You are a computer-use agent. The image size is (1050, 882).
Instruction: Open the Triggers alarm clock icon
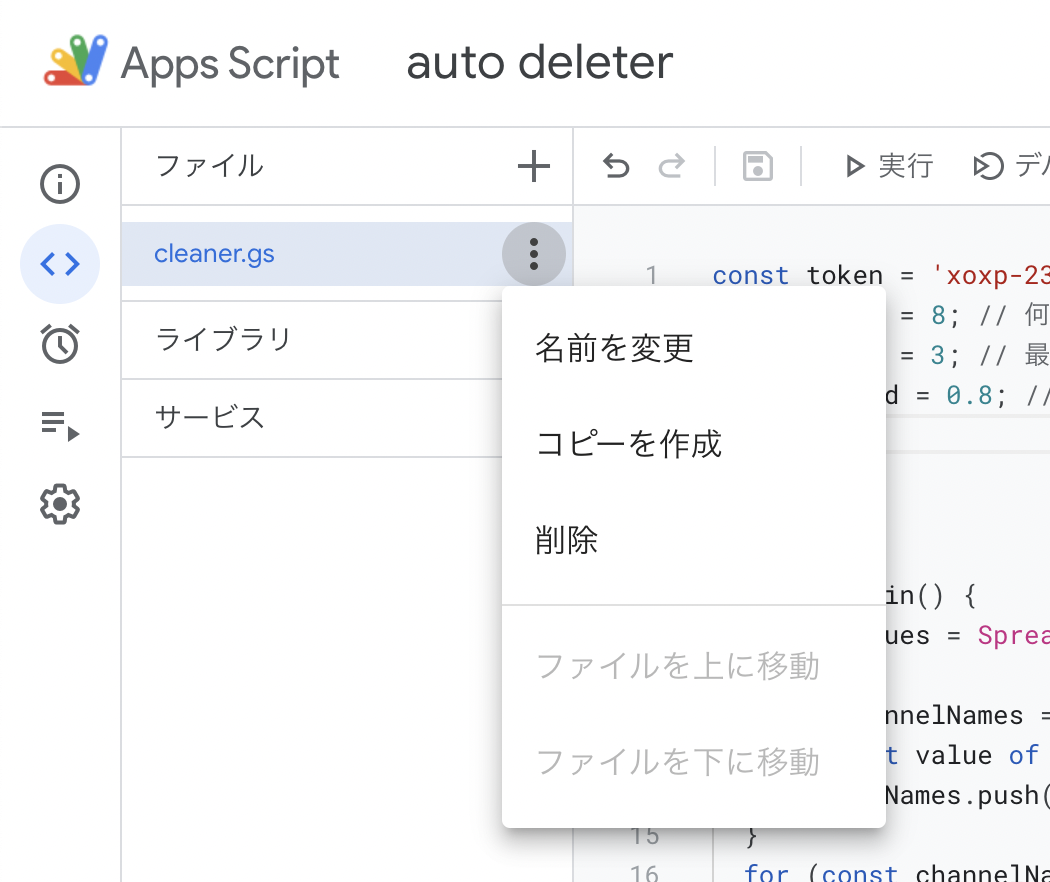(60, 344)
